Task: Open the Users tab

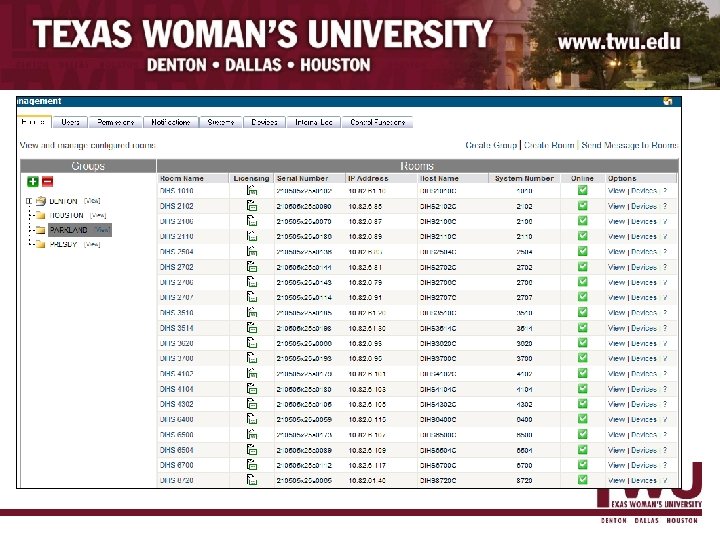Action: [x=70, y=122]
